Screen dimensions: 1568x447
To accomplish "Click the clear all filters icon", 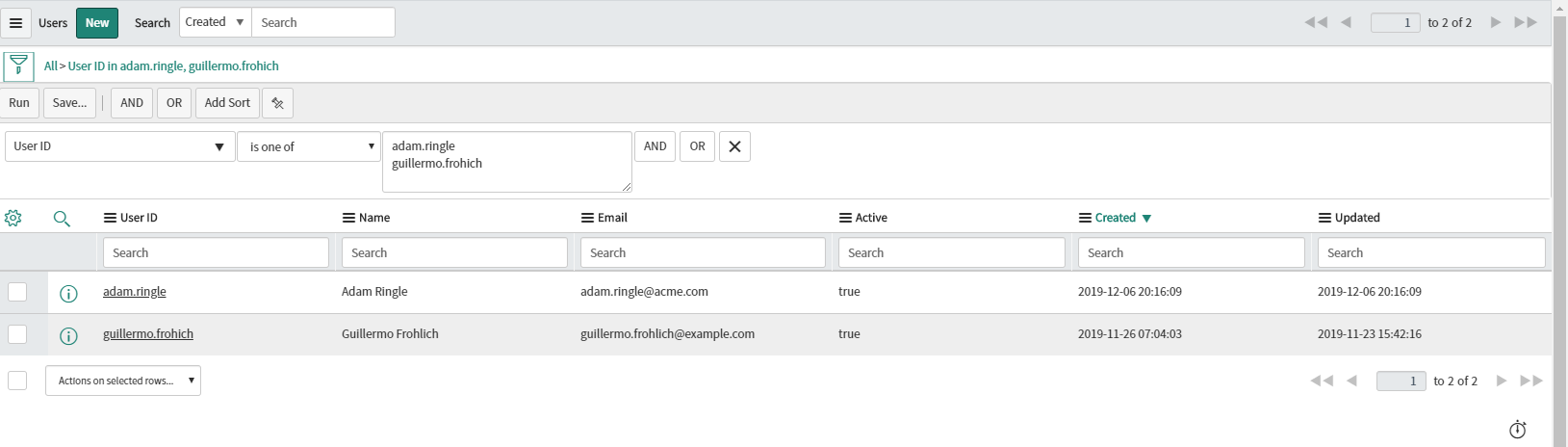I will click(x=277, y=103).
